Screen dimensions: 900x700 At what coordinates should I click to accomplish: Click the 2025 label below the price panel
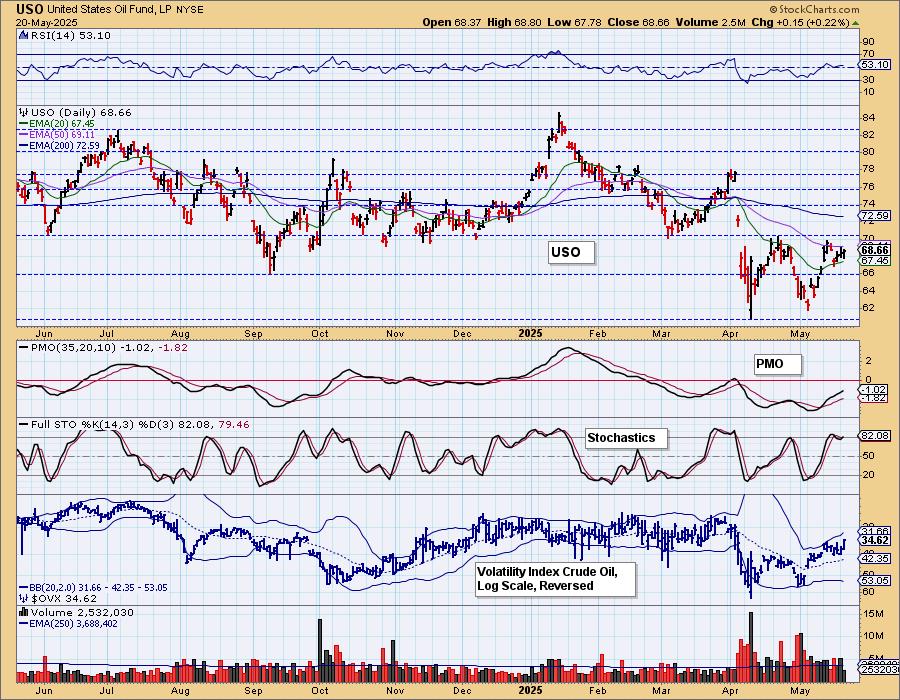pos(530,333)
